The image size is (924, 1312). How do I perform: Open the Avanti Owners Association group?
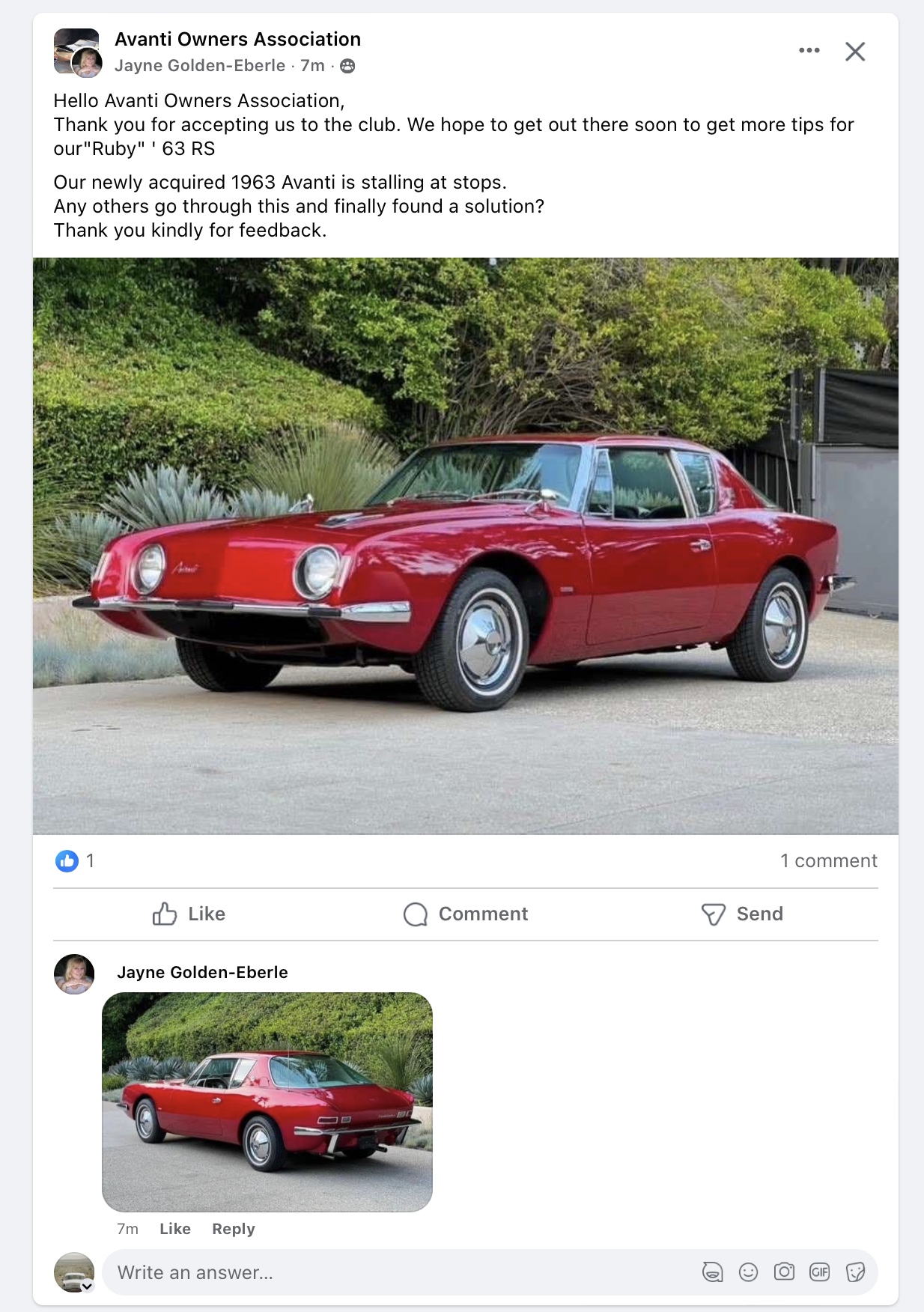(x=237, y=39)
